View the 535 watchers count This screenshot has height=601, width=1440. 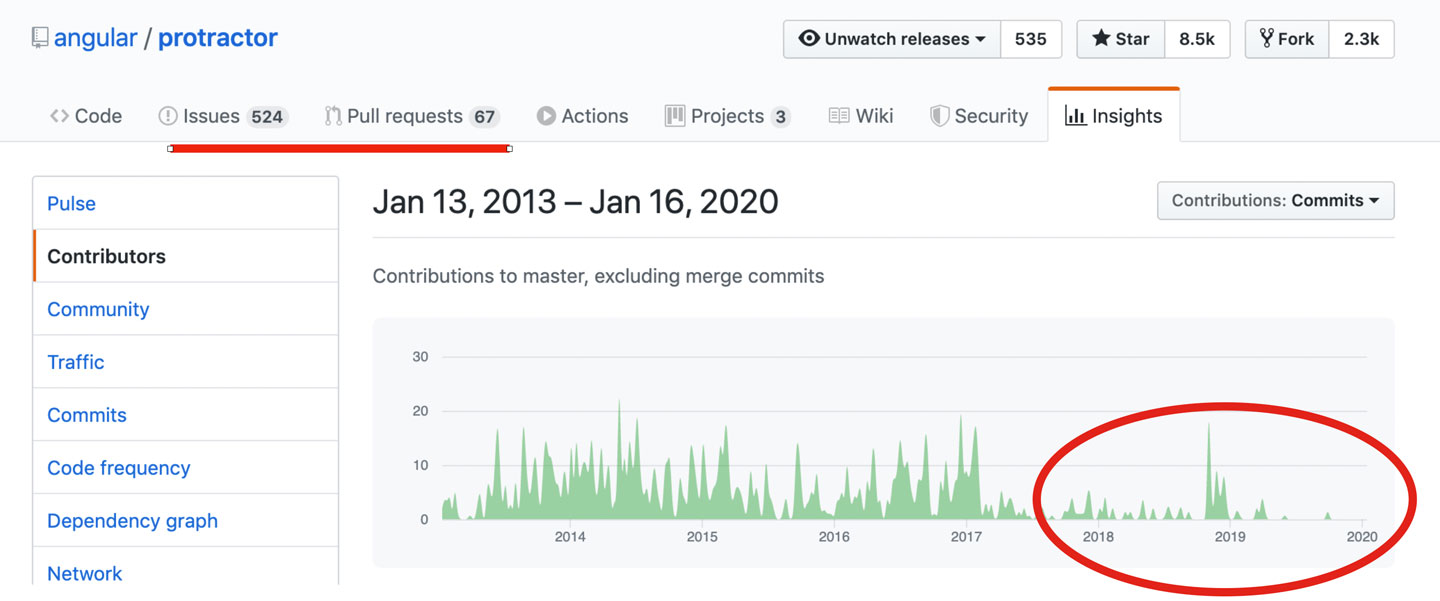[1031, 39]
